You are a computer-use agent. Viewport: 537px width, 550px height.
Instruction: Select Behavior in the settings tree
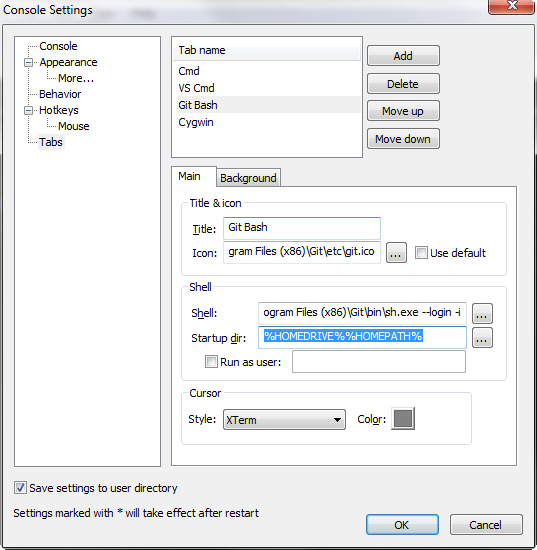[60, 94]
